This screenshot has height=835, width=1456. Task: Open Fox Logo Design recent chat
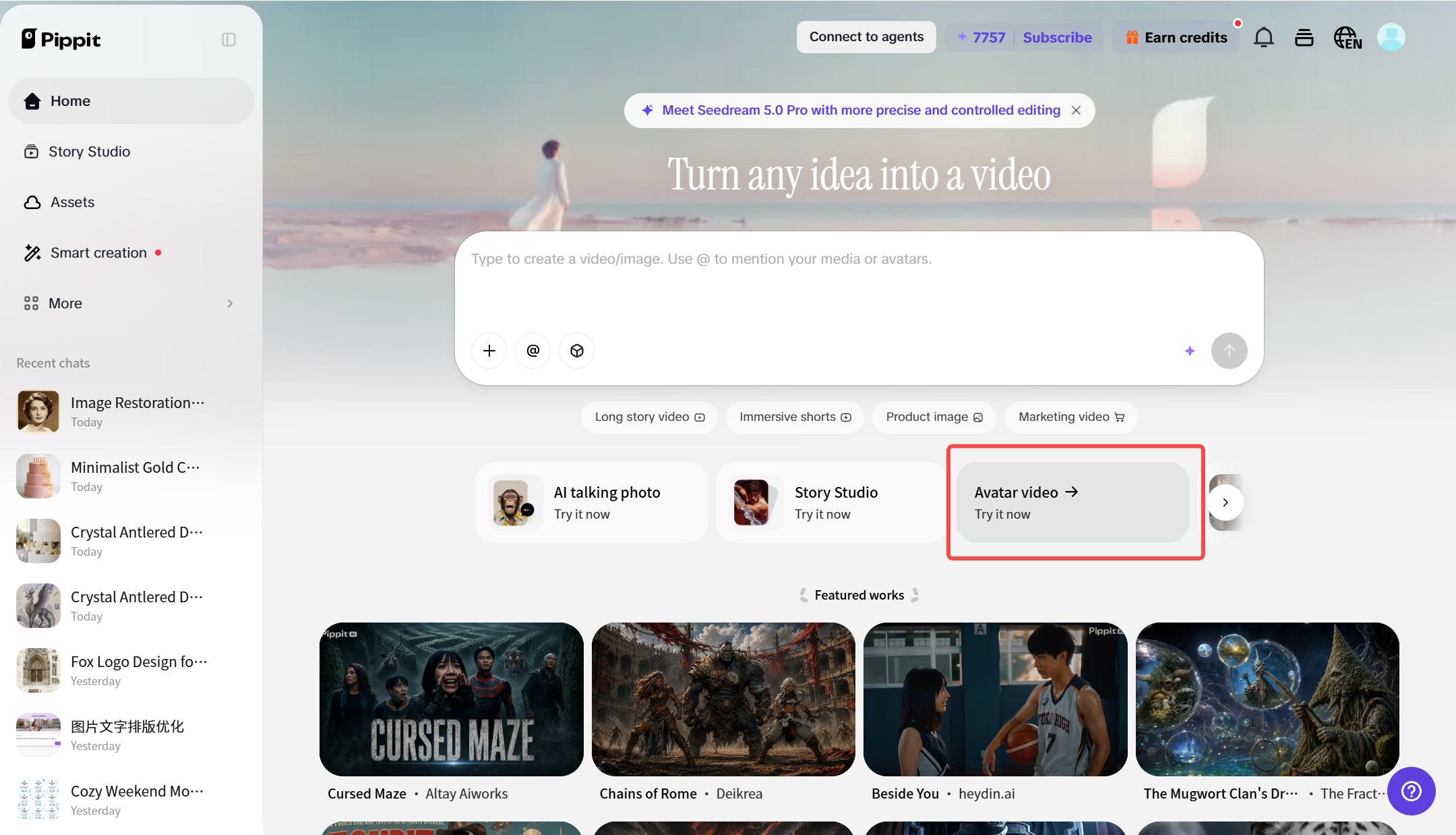pyautogui.click(x=131, y=670)
